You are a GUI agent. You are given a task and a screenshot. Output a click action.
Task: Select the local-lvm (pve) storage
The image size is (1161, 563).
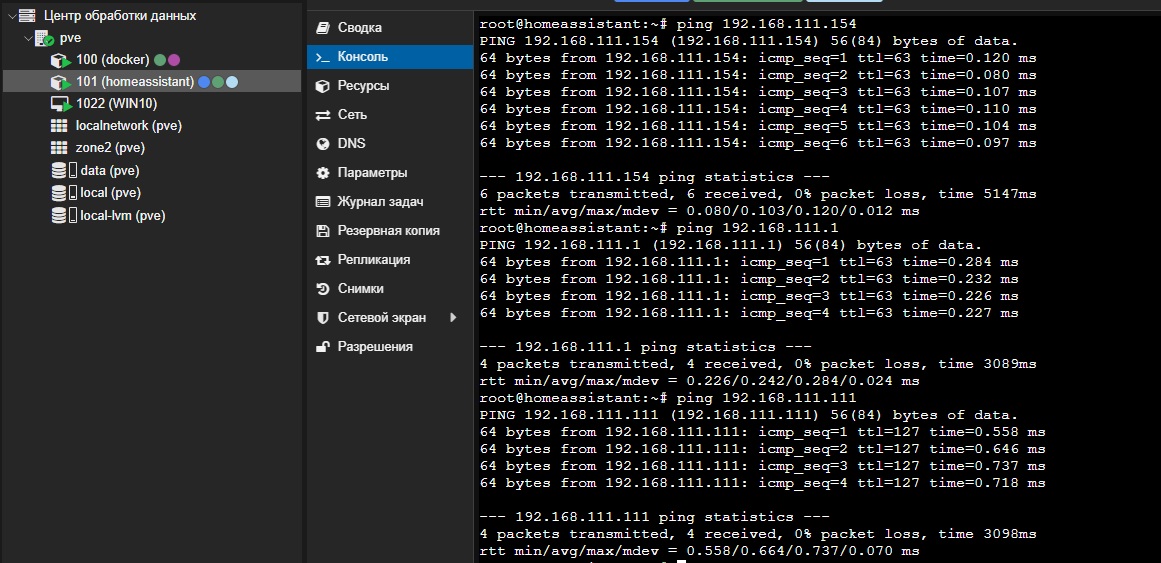[x=122, y=215]
